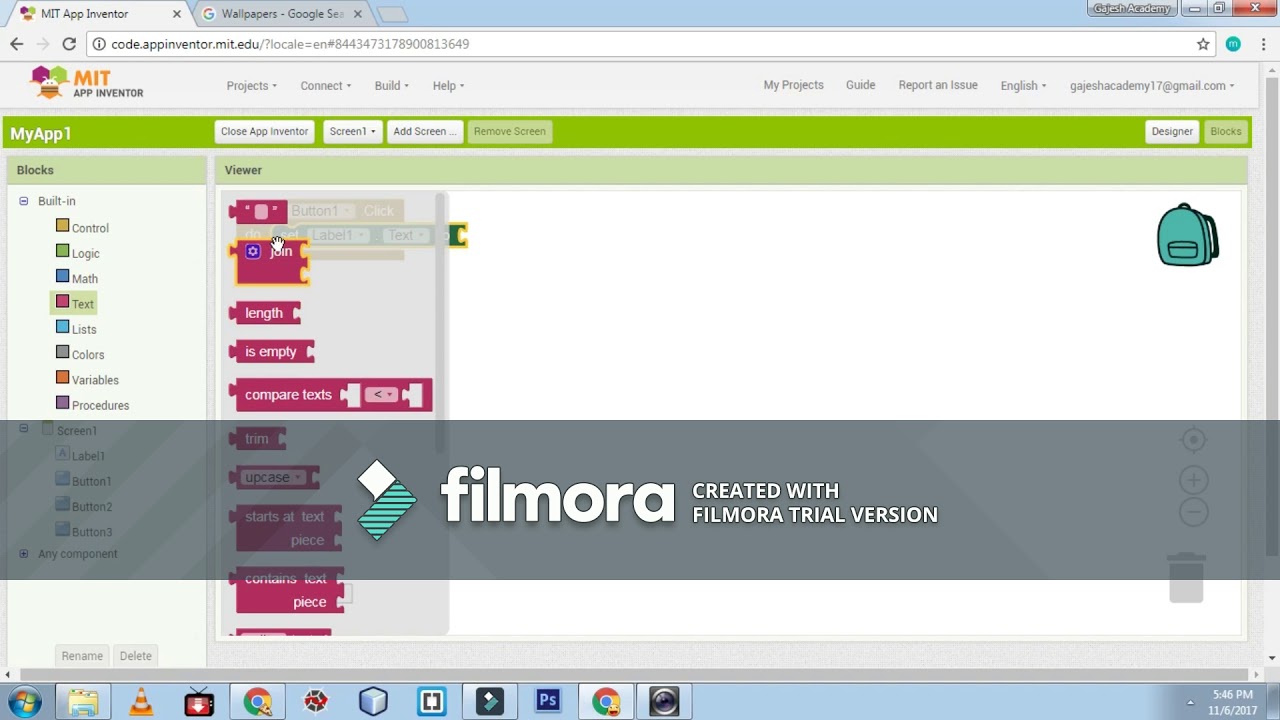Bookmark this page with the star icon
Viewport: 1280px width, 720px height.
(1203, 44)
